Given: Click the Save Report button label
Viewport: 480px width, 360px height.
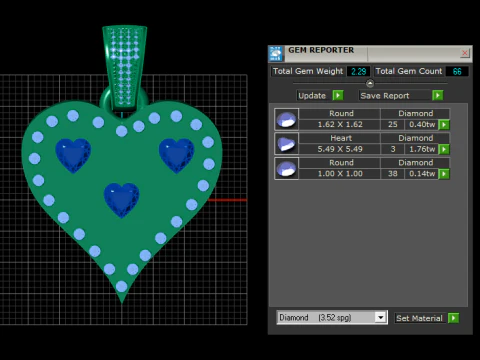Looking at the screenshot, I should point(385,96).
